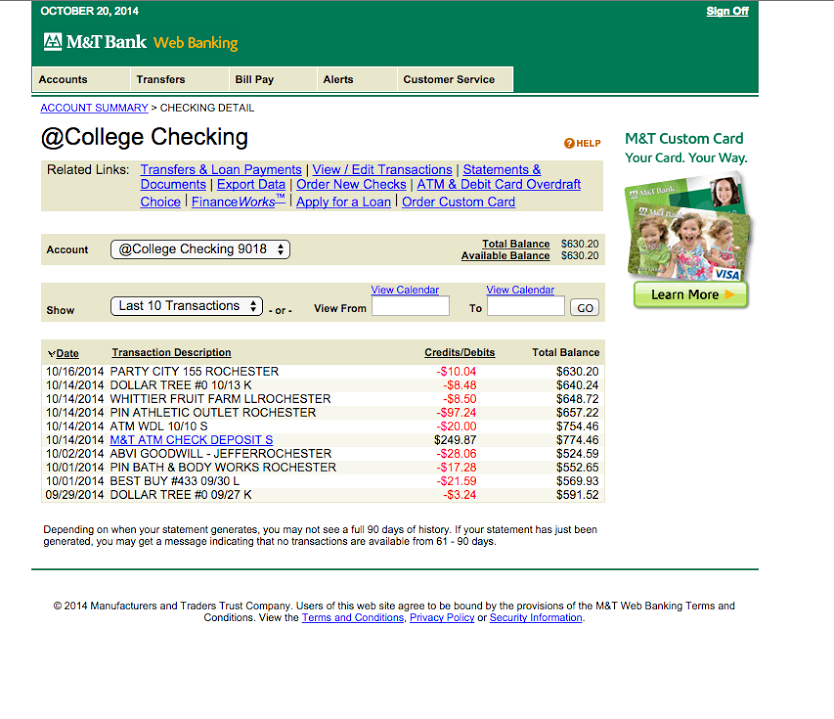834x719 pixels.
Task: Open Transfers & Loan Payments link
Action: click(221, 170)
